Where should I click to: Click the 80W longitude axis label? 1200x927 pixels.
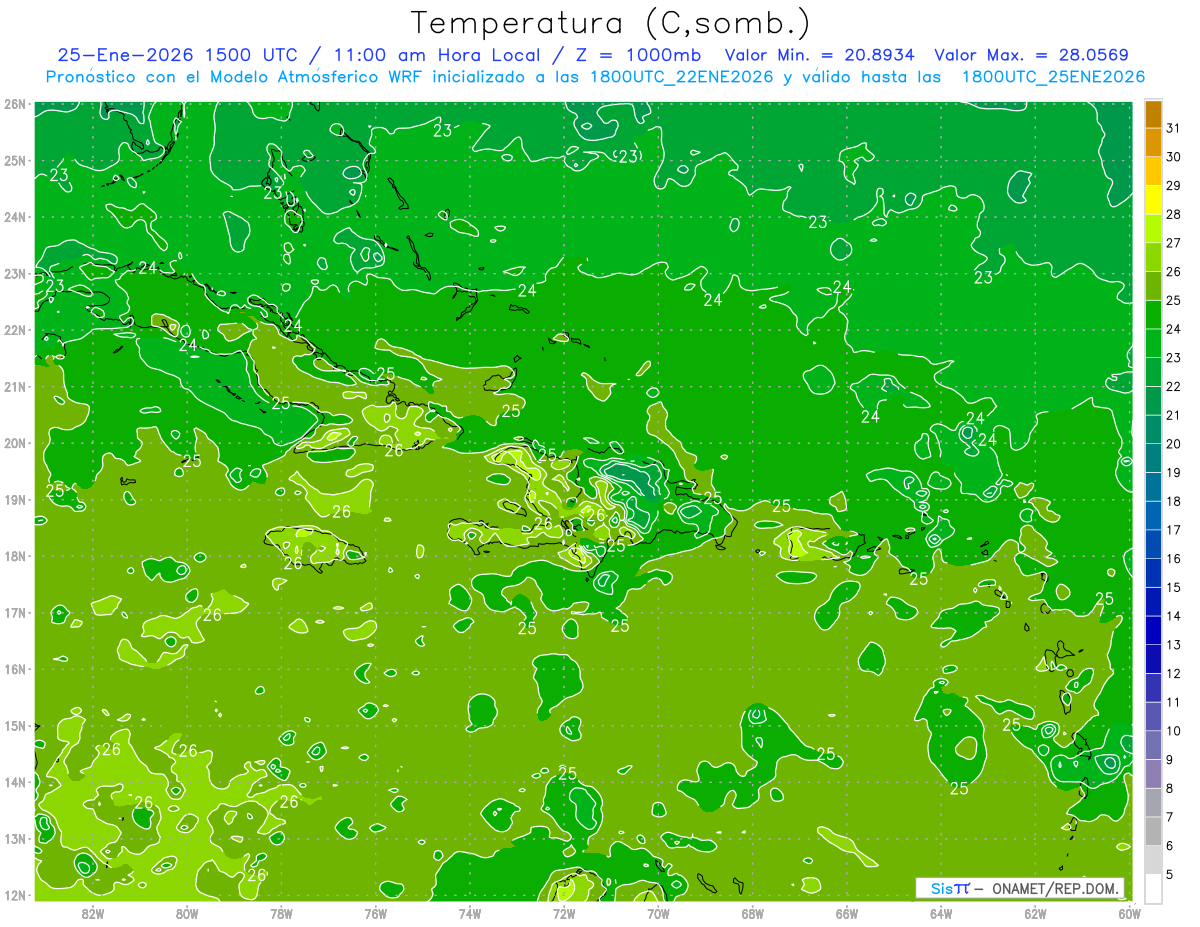(187, 913)
